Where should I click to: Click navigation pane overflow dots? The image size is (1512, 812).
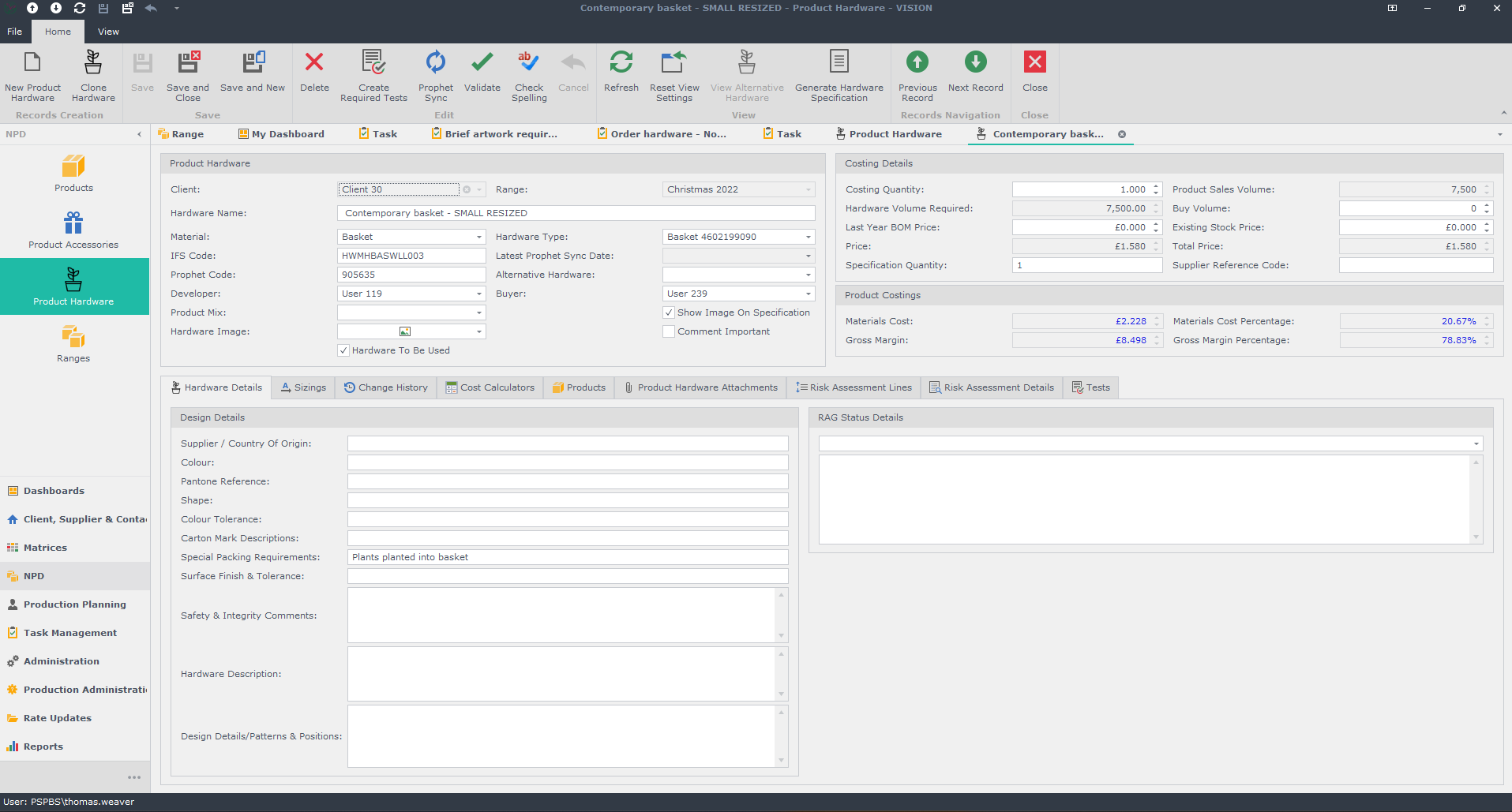(134, 777)
